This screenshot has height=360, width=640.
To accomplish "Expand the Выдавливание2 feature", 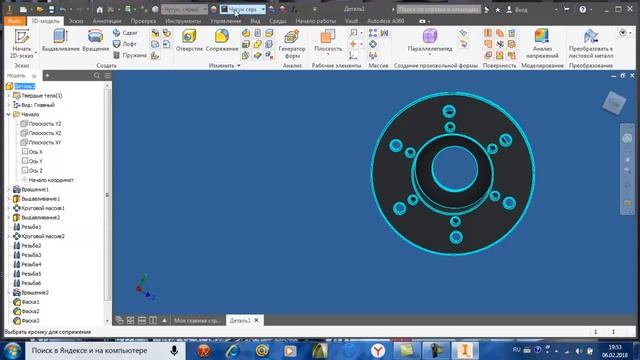I will click(x=9, y=218).
